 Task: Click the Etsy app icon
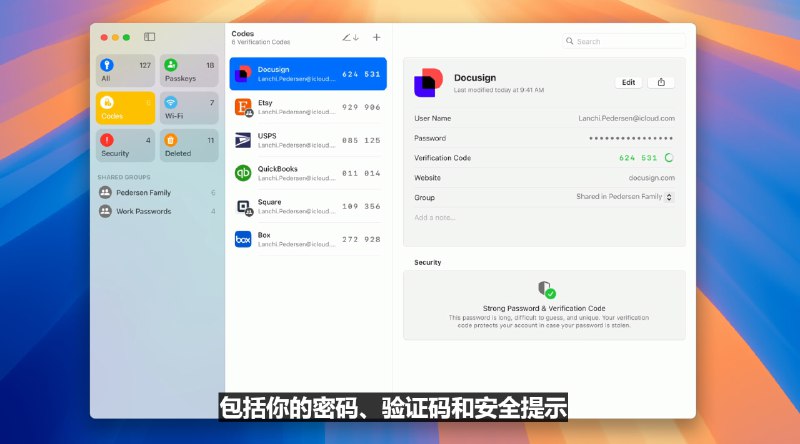click(x=243, y=107)
